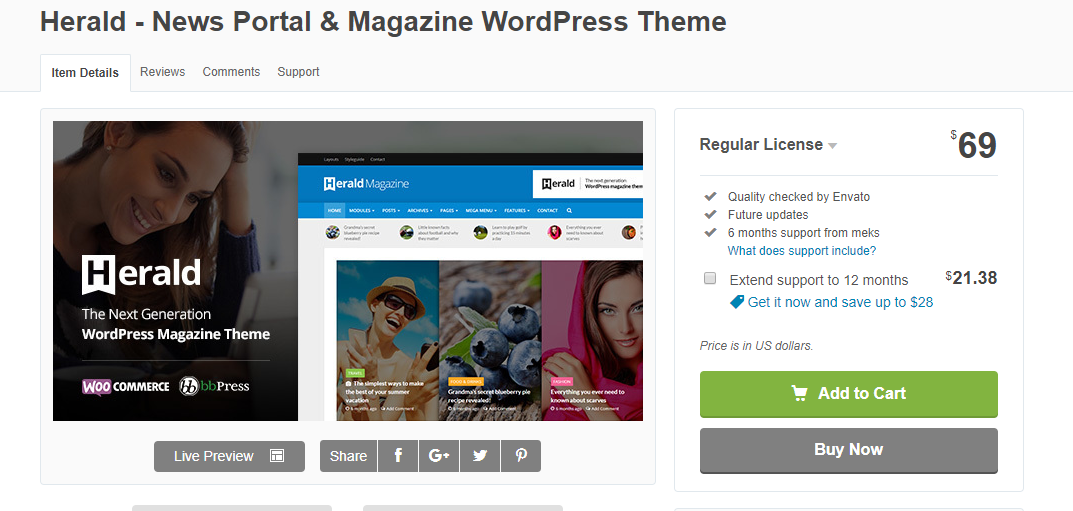Open the Herald theme preview image
The image size is (1073, 511).
tap(348, 271)
